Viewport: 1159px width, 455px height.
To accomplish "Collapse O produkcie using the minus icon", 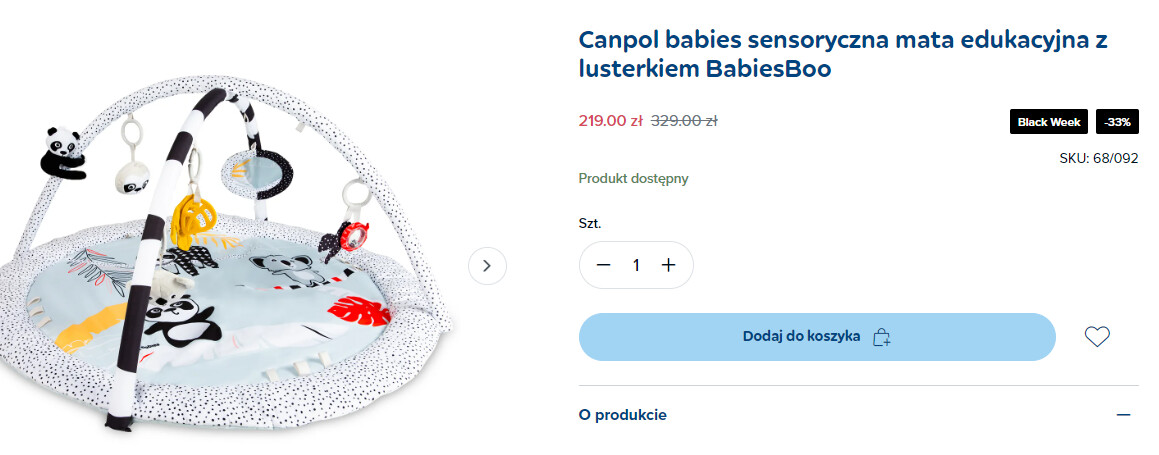I will pyautogui.click(x=1123, y=415).
